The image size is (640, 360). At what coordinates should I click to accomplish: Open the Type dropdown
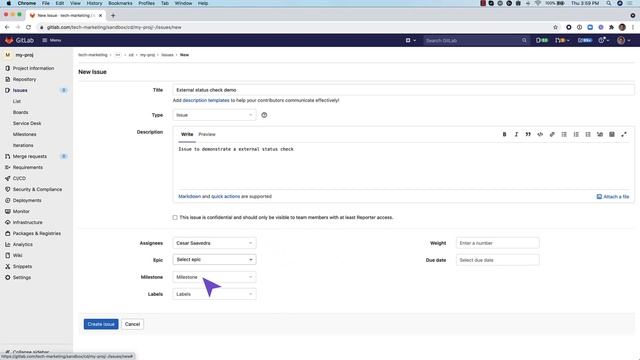[214, 115]
